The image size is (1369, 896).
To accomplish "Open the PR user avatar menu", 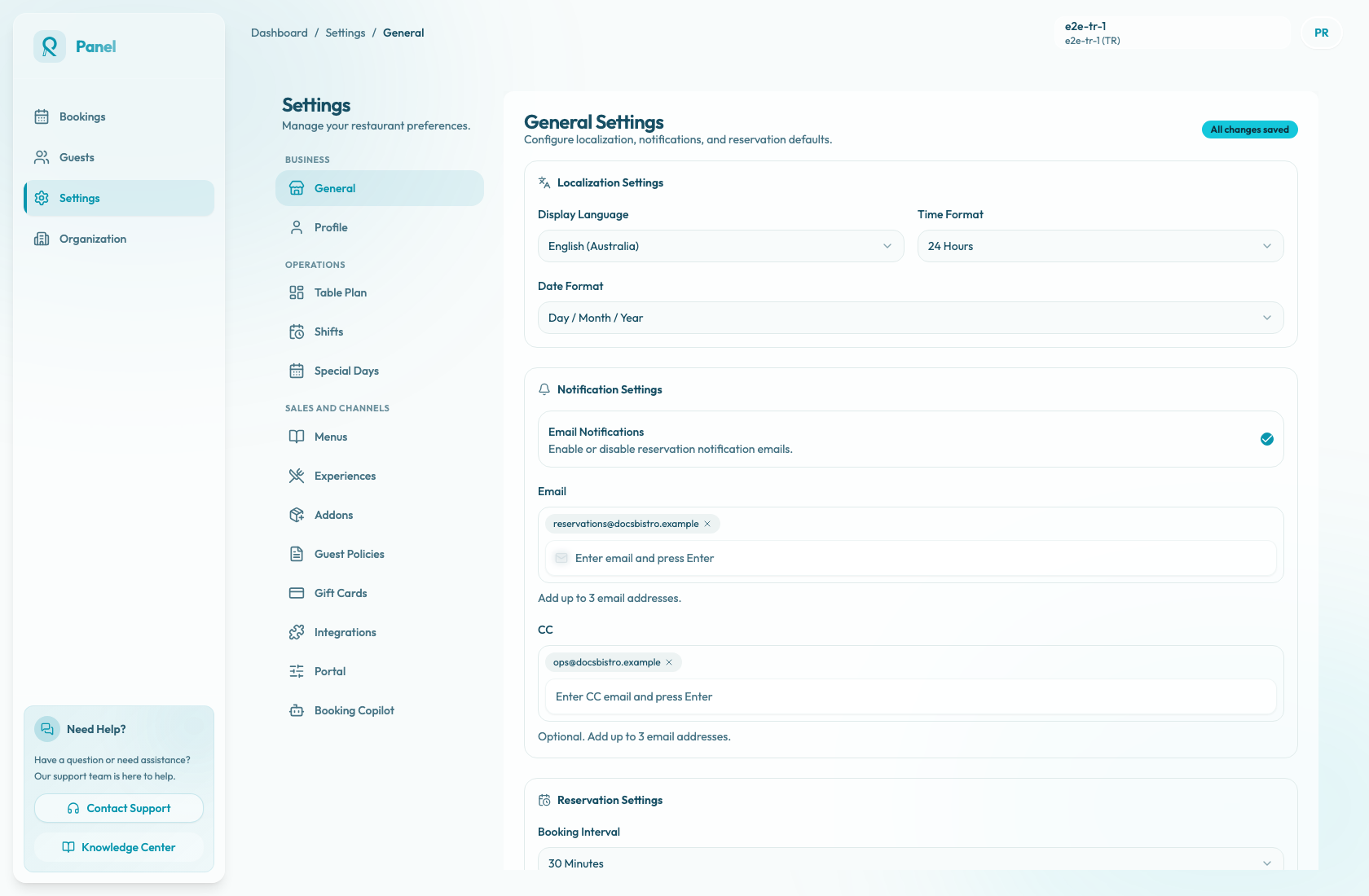I will (x=1322, y=33).
